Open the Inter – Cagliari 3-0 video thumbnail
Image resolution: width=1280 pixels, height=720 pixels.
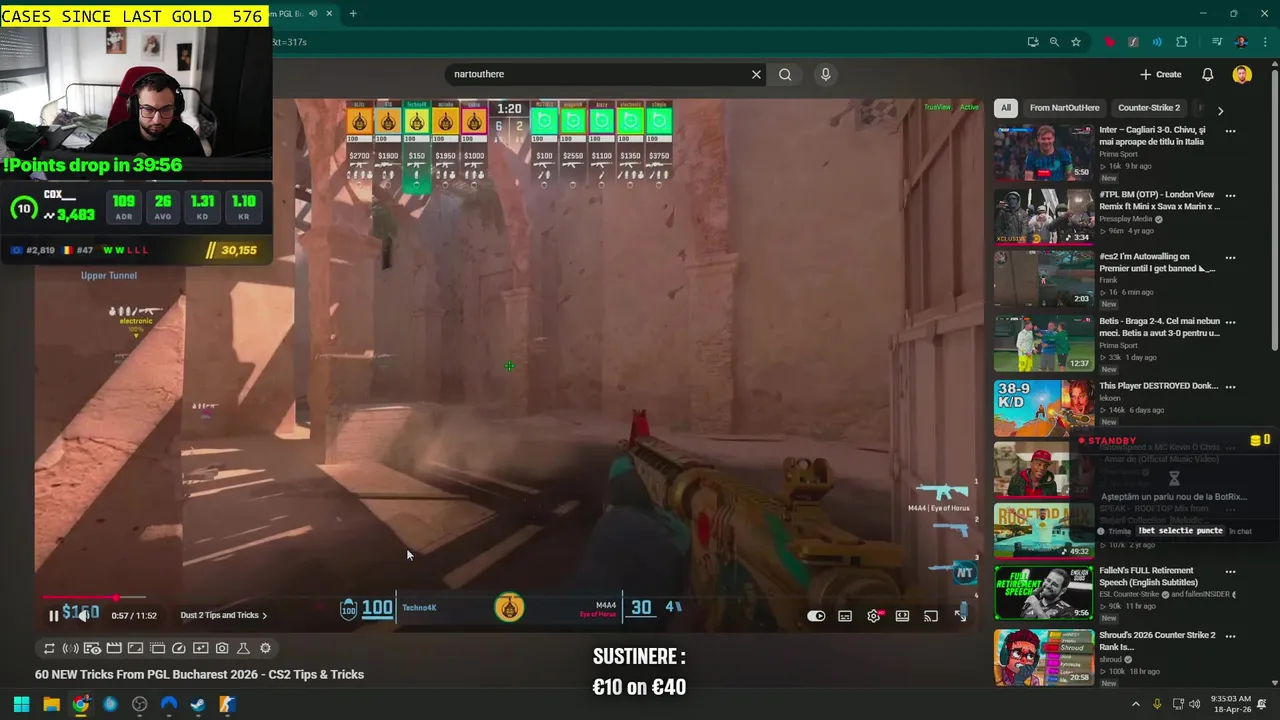1044,152
